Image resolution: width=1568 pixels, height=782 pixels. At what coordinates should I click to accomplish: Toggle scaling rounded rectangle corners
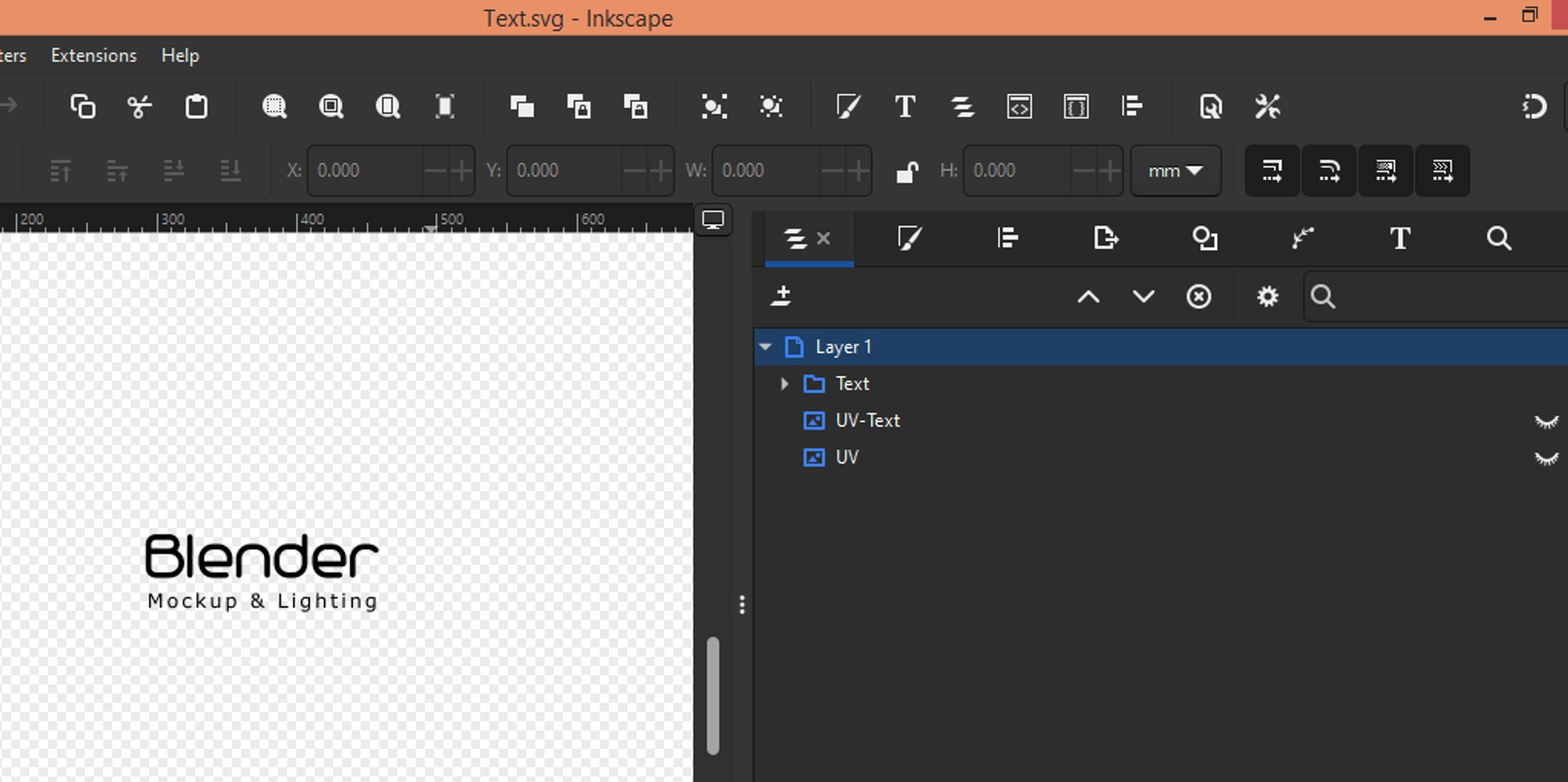(1330, 171)
